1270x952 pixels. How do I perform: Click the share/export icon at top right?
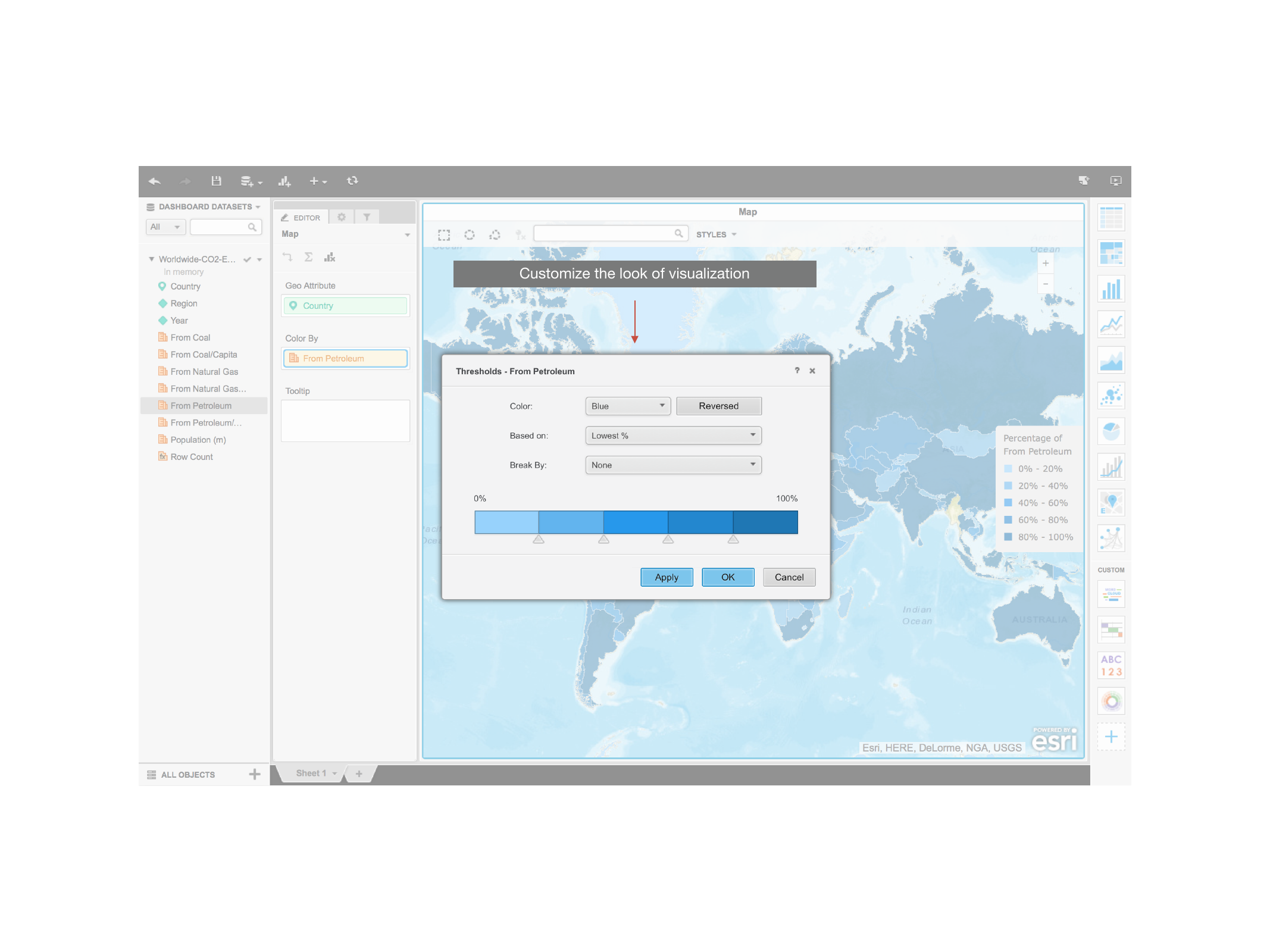[x=1084, y=181]
